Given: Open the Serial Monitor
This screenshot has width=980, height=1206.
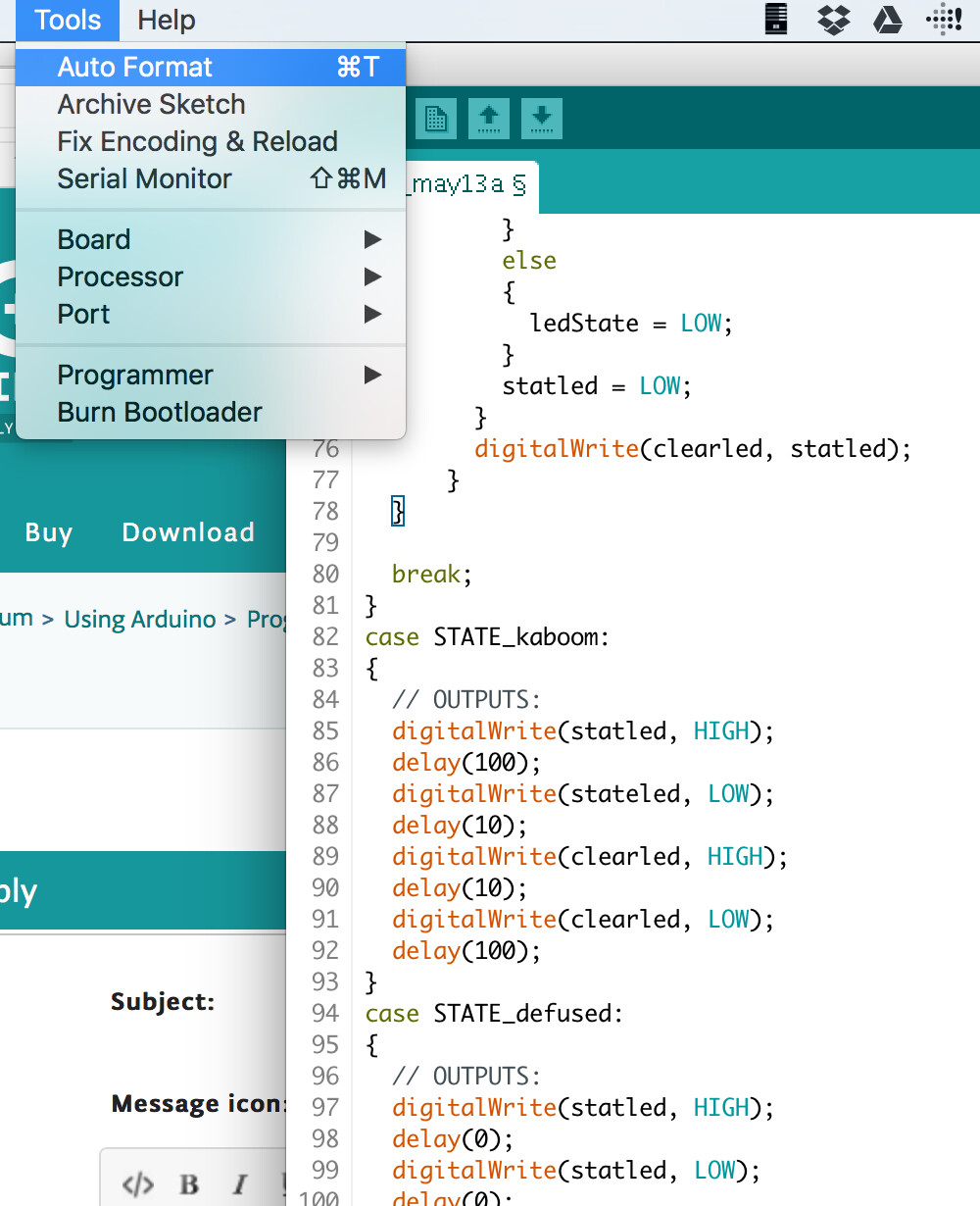Looking at the screenshot, I should tap(144, 178).
